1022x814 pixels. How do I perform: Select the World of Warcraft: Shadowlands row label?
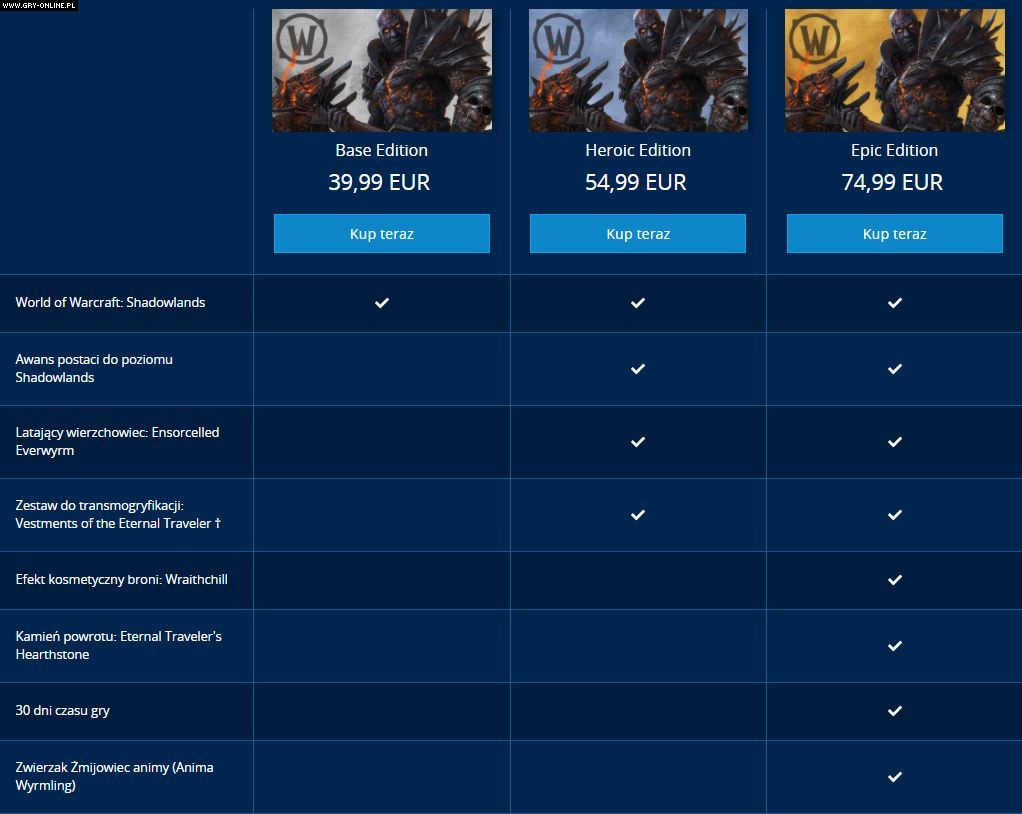point(110,303)
